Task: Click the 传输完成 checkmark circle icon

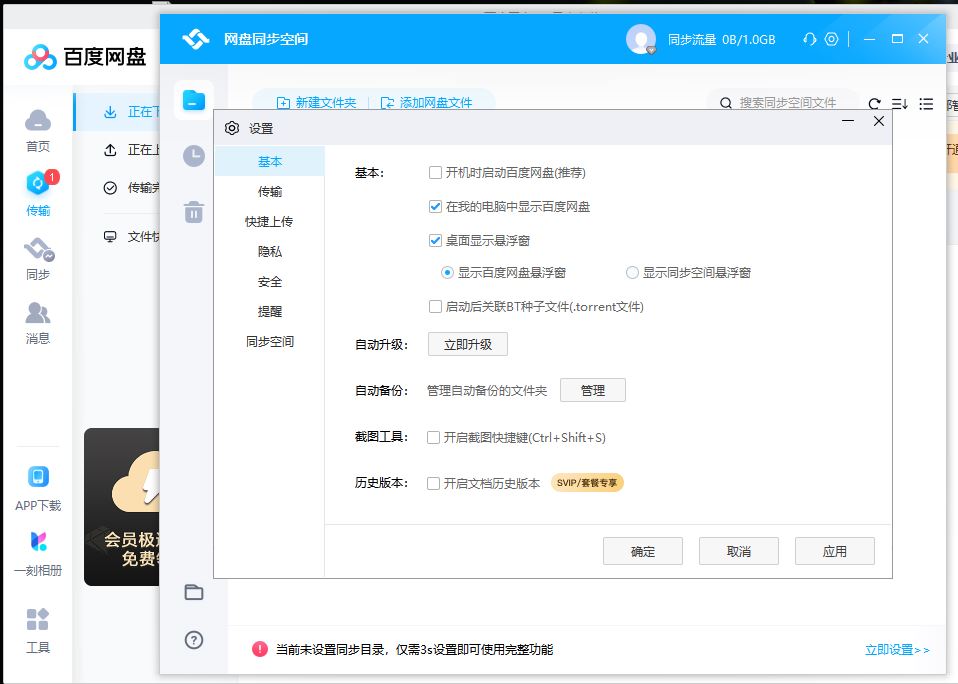Action: point(110,187)
